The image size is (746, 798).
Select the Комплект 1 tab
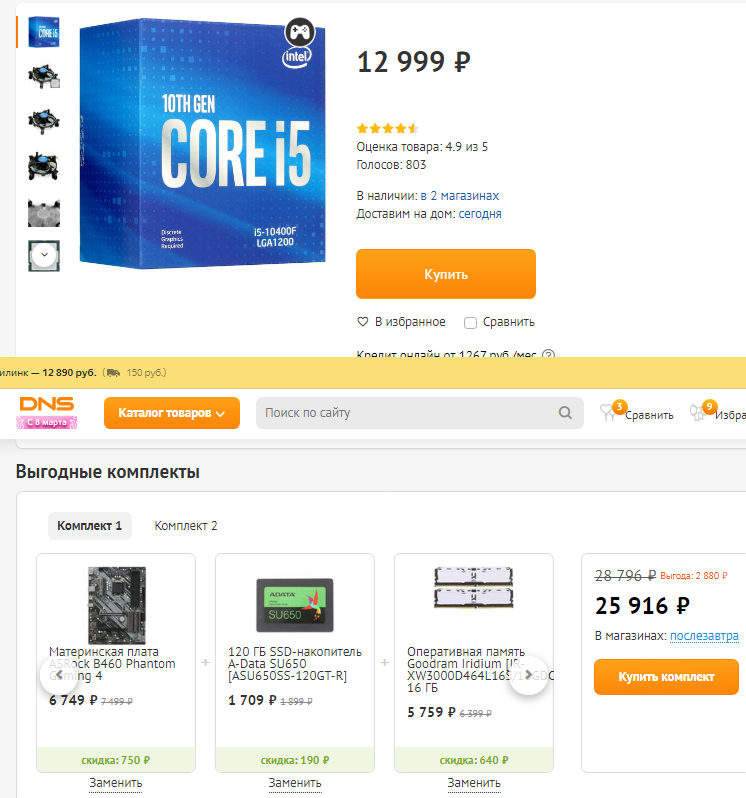point(90,526)
